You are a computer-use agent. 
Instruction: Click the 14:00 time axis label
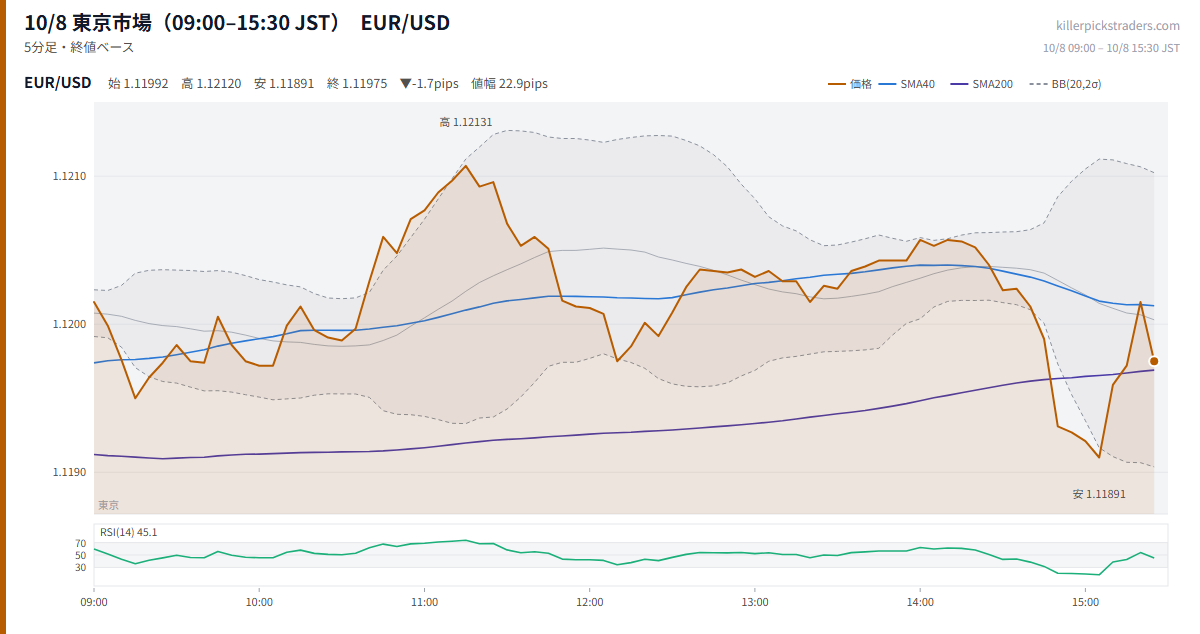920,602
